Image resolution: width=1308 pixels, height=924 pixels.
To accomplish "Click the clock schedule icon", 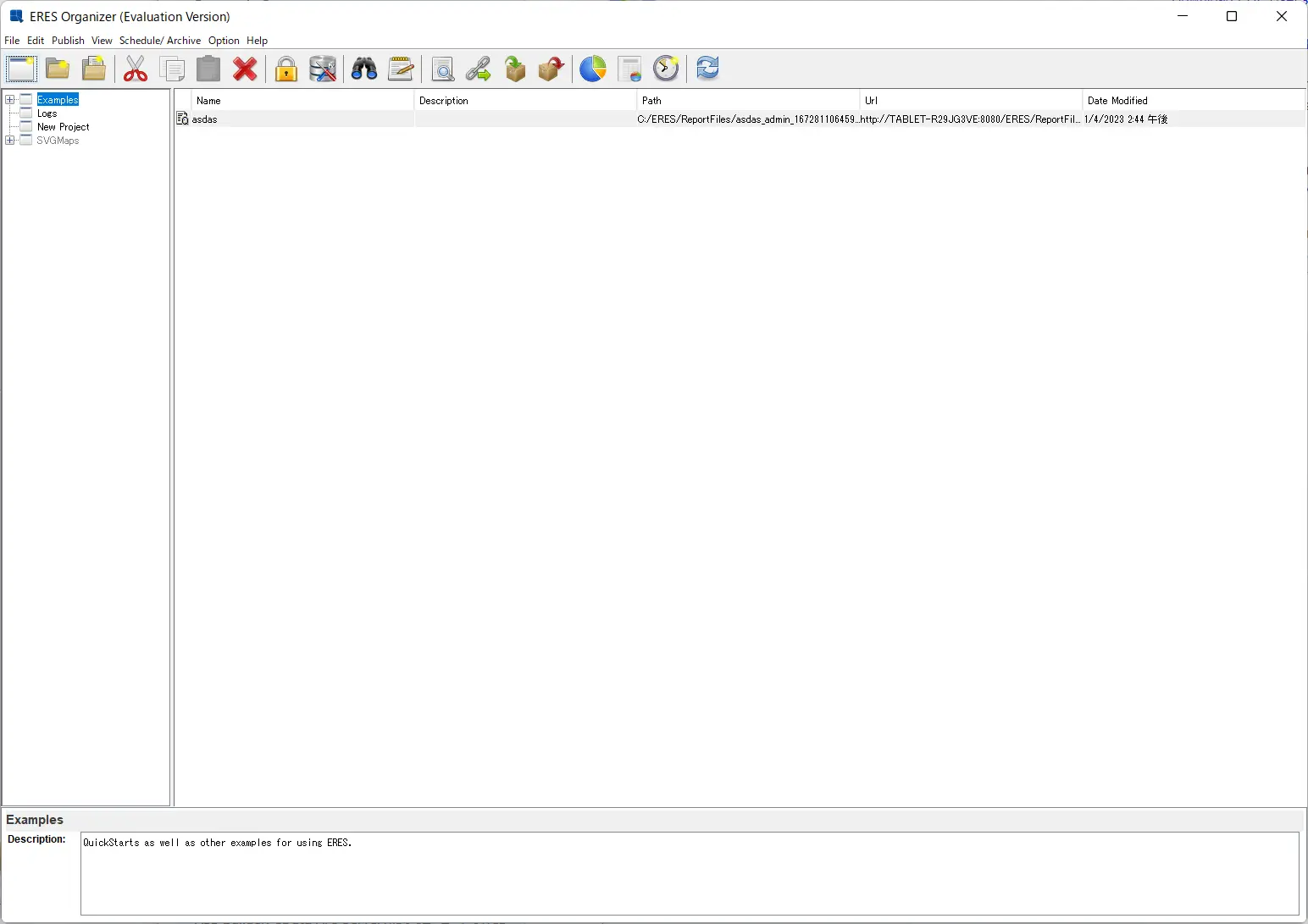I will click(x=667, y=69).
